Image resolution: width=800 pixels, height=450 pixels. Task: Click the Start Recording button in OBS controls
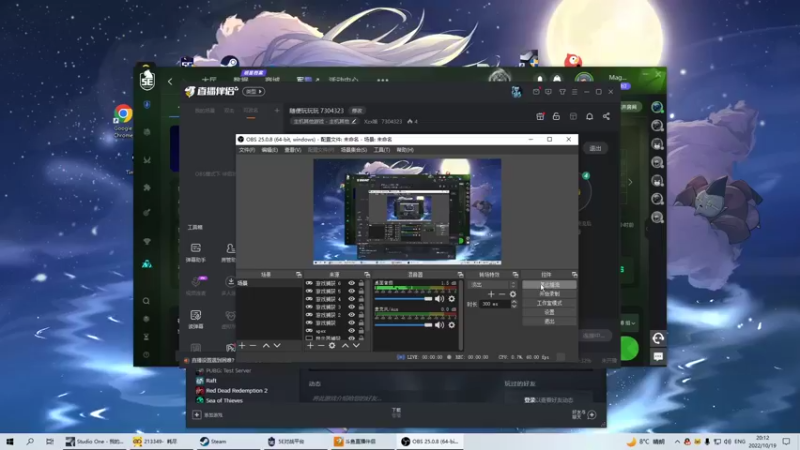coord(549,294)
